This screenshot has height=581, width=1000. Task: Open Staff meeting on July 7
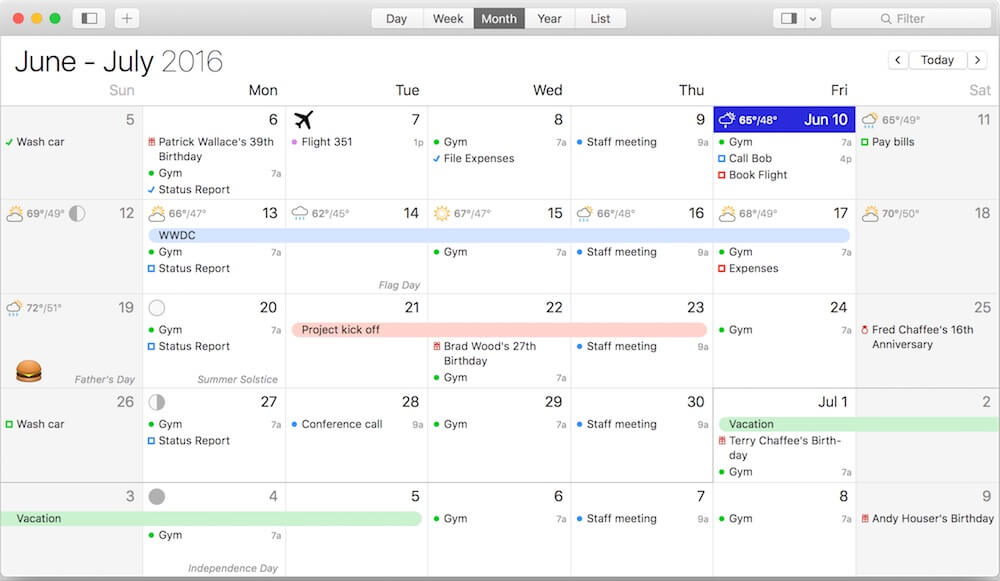pos(642,518)
